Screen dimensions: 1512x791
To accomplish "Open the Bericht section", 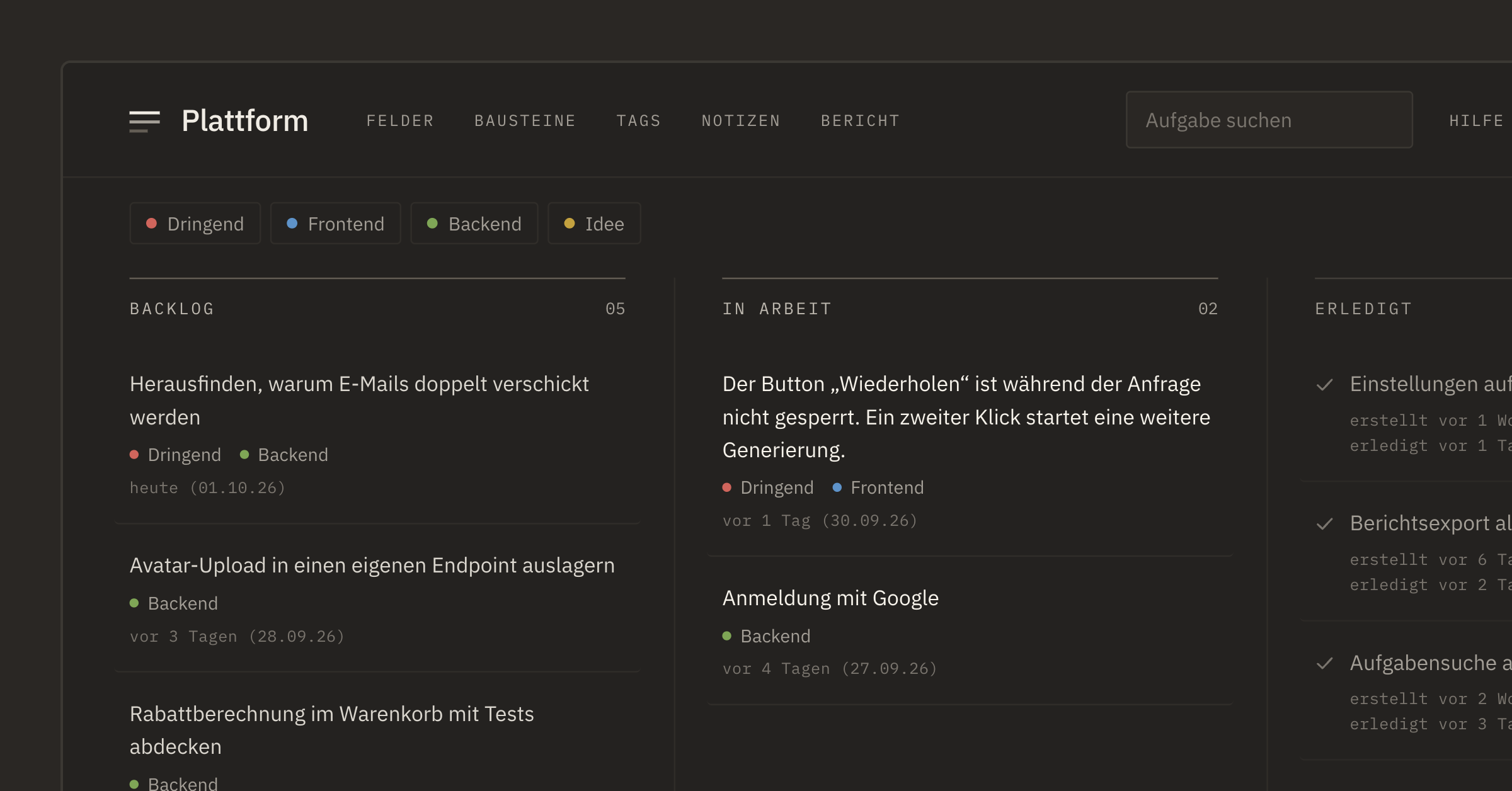I will [860, 121].
